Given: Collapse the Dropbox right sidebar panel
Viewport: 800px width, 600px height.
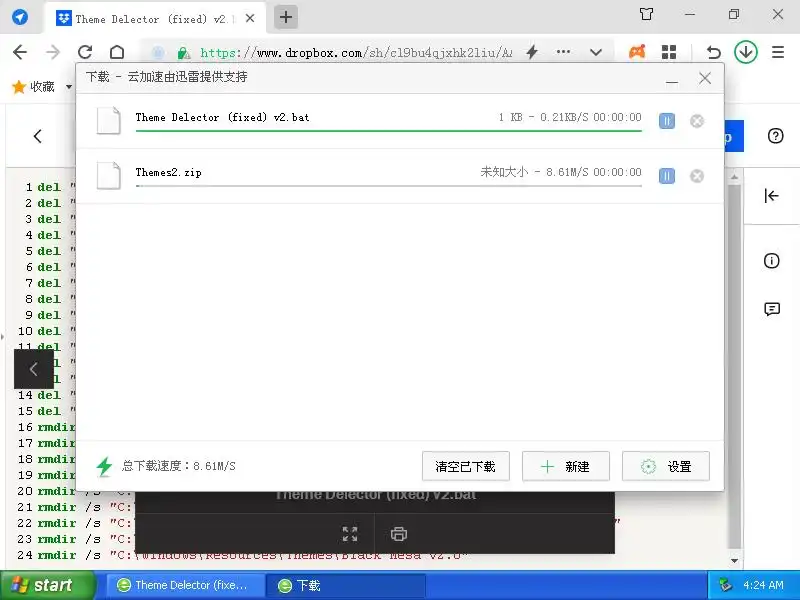Looking at the screenshot, I should click(771, 196).
